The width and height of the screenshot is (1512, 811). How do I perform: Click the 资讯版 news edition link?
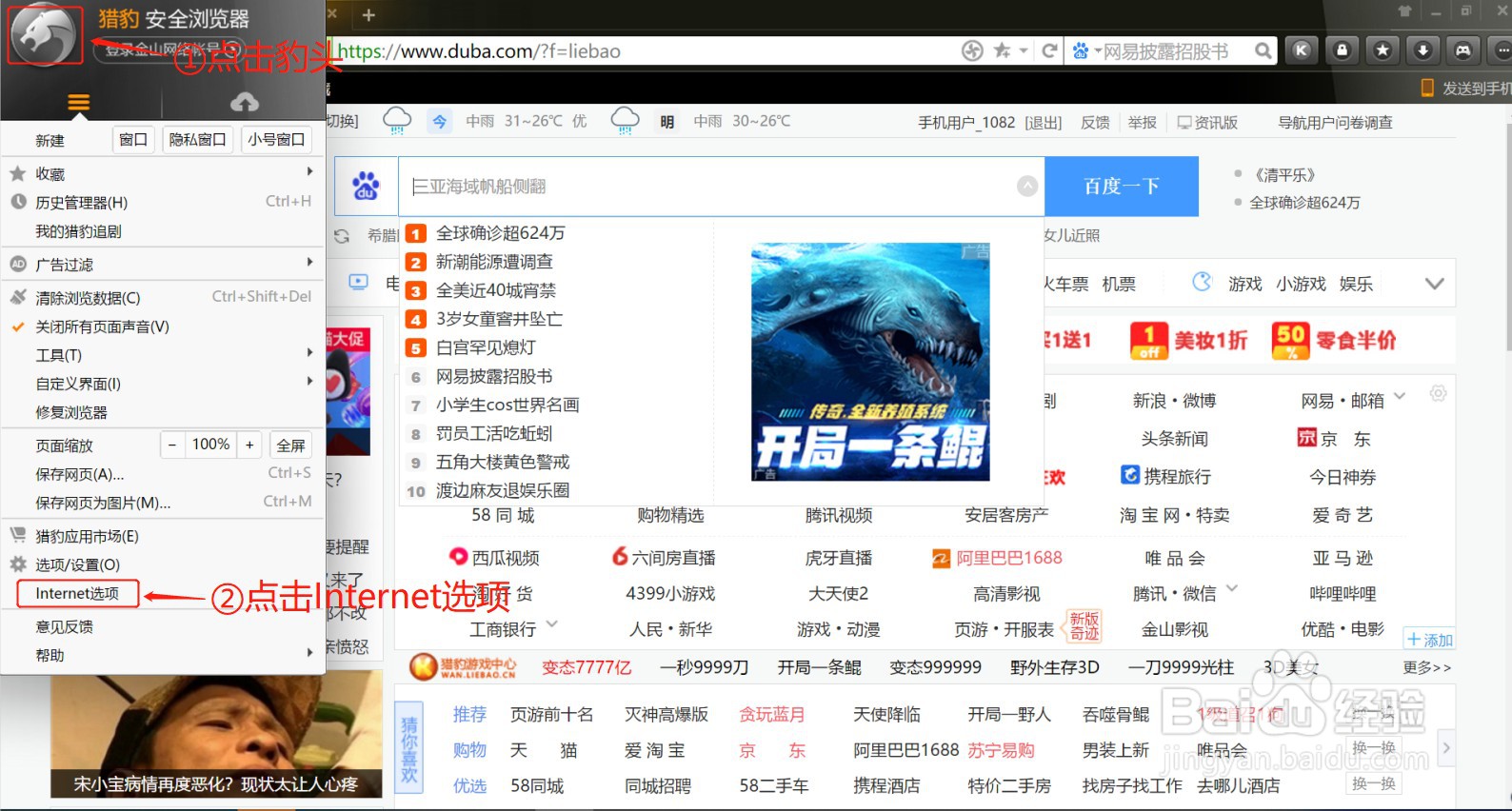coord(1207,123)
